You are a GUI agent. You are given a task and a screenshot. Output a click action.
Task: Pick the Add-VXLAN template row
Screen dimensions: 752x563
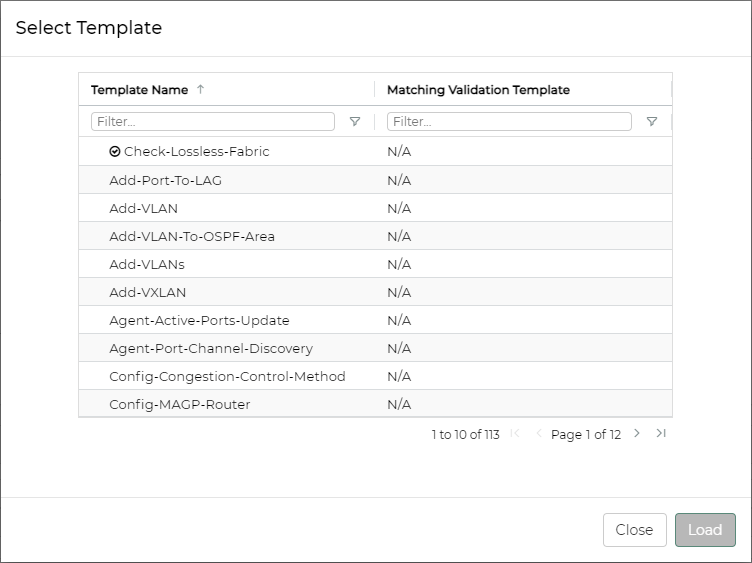[148, 292]
